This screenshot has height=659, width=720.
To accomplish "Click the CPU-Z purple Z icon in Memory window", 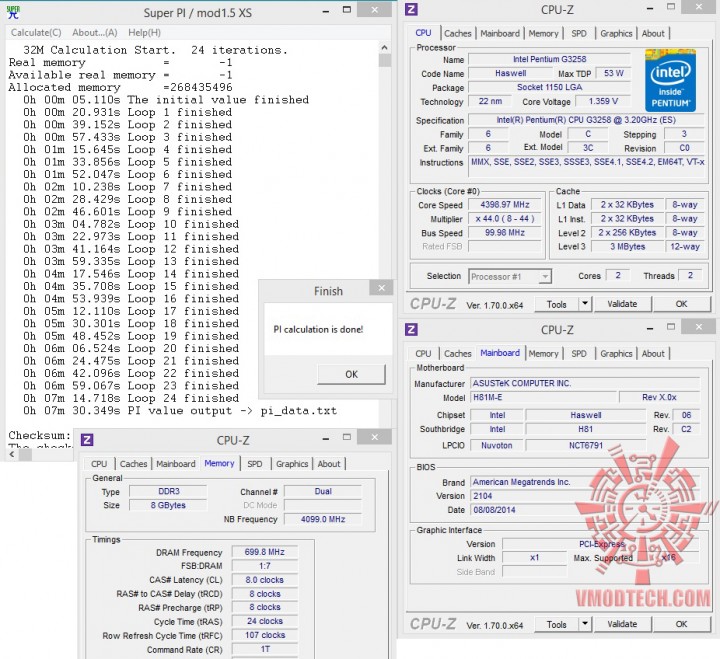I will pos(87,440).
